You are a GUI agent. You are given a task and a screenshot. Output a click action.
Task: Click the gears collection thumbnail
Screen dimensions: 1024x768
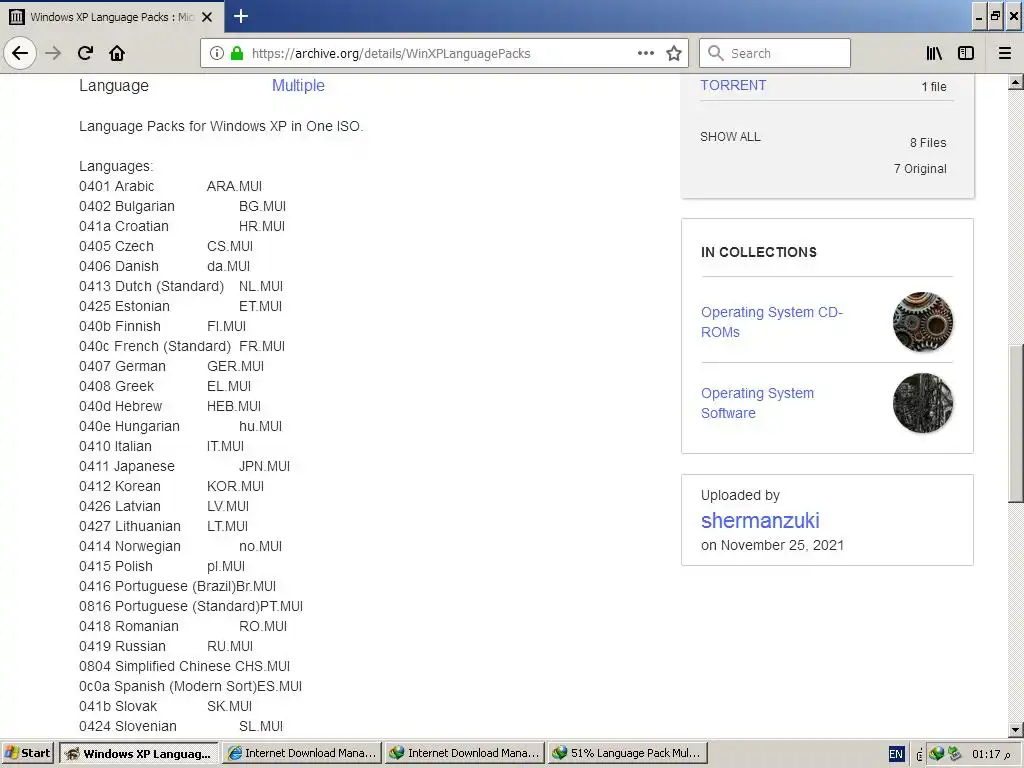[922, 322]
